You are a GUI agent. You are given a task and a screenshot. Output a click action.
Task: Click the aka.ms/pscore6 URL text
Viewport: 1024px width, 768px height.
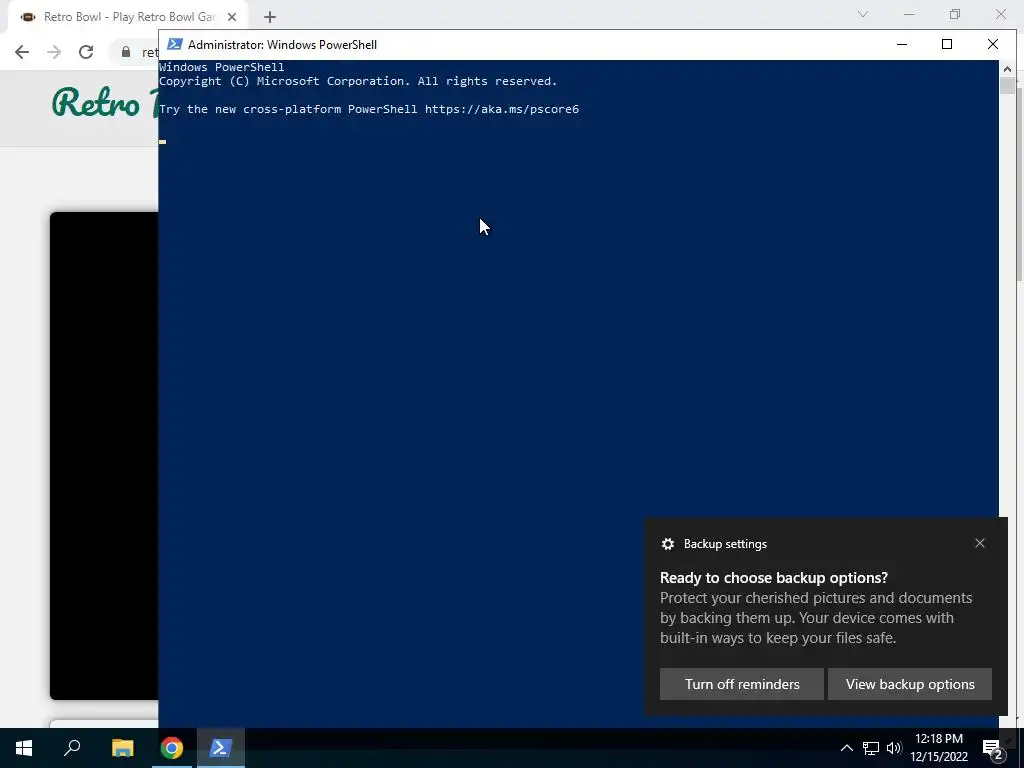(502, 109)
